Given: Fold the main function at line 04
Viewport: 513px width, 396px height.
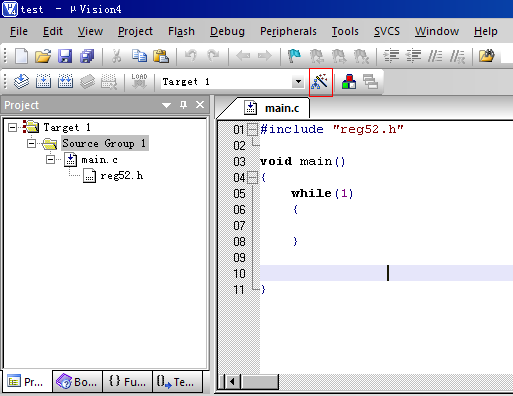Looking at the screenshot, I should (252, 178).
